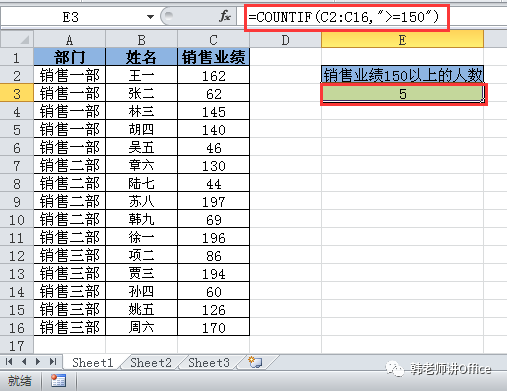
Task: Select the cell with name 张二
Action: click(x=141, y=93)
